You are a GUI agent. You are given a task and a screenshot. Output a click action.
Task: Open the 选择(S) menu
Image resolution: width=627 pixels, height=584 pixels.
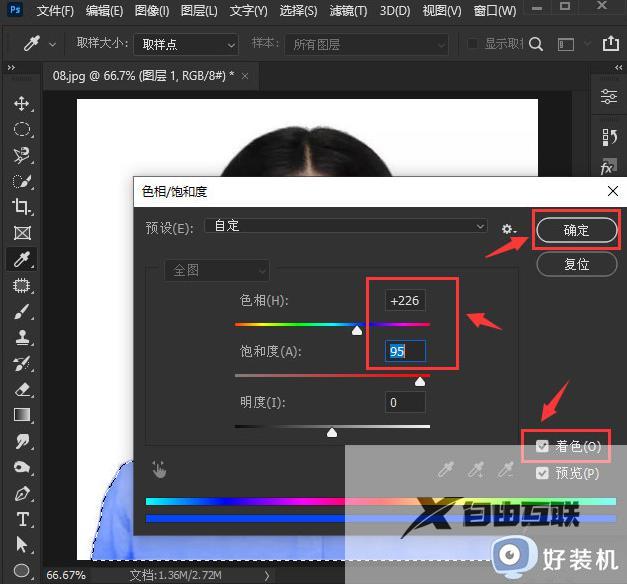point(298,10)
